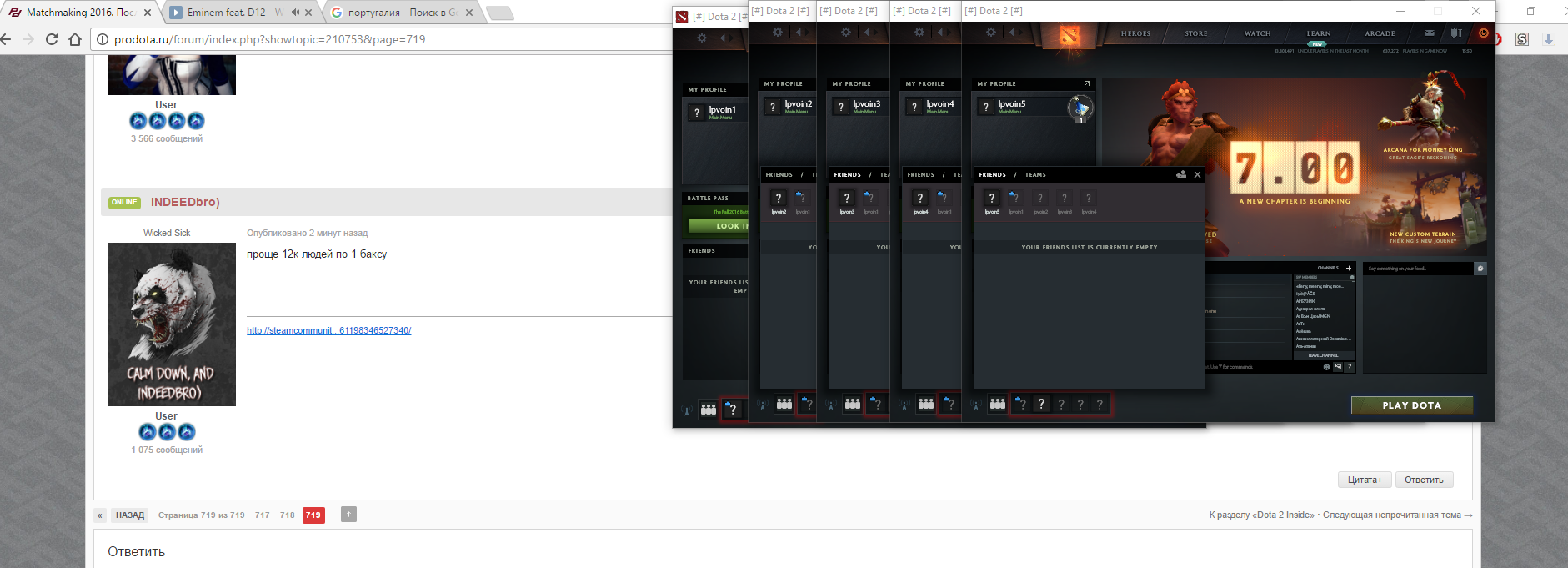Click LEAVE CHANNEL under channel member list
Image resolution: width=1568 pixels, height=568 pixels.
(x=1323, y=355)
